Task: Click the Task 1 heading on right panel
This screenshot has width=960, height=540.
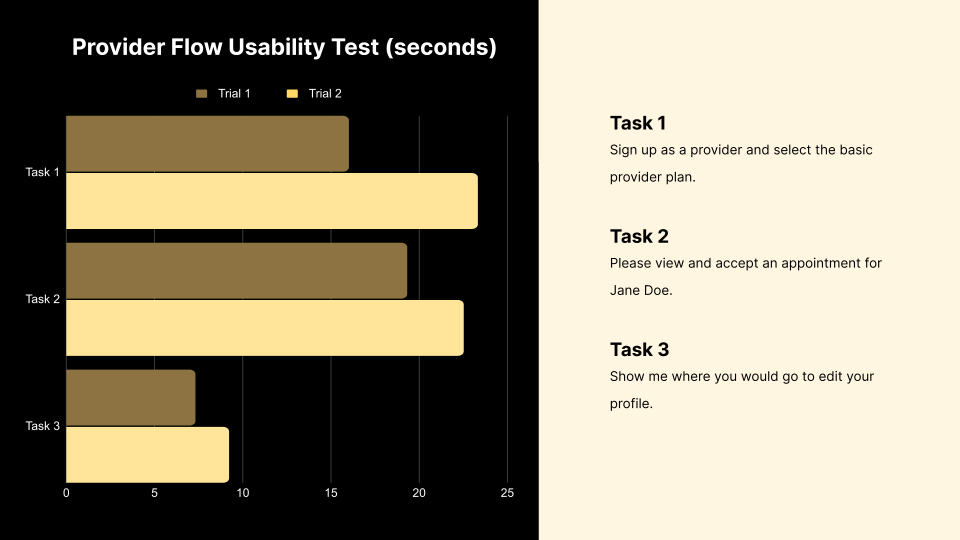Action: point(638,123)
